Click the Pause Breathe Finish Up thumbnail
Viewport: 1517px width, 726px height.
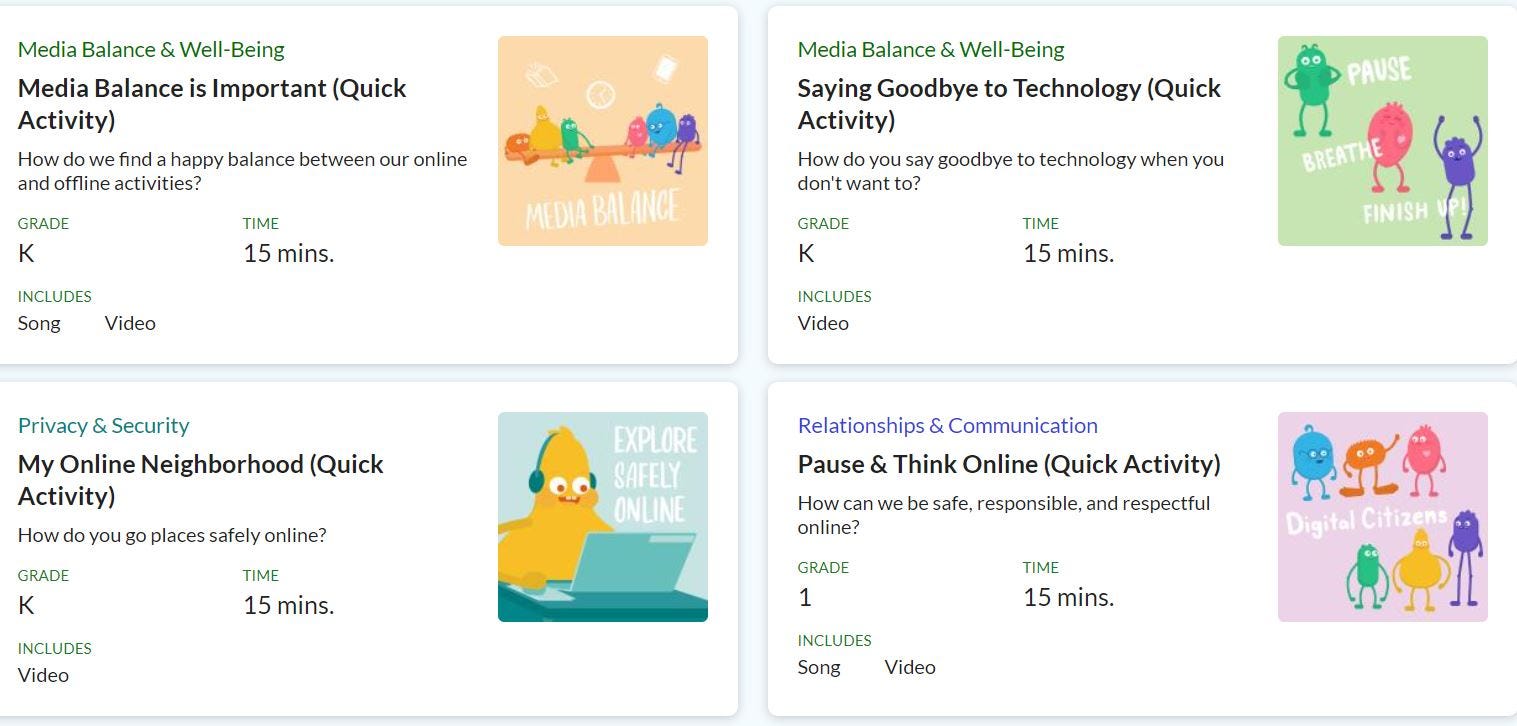click(1383, 141)
